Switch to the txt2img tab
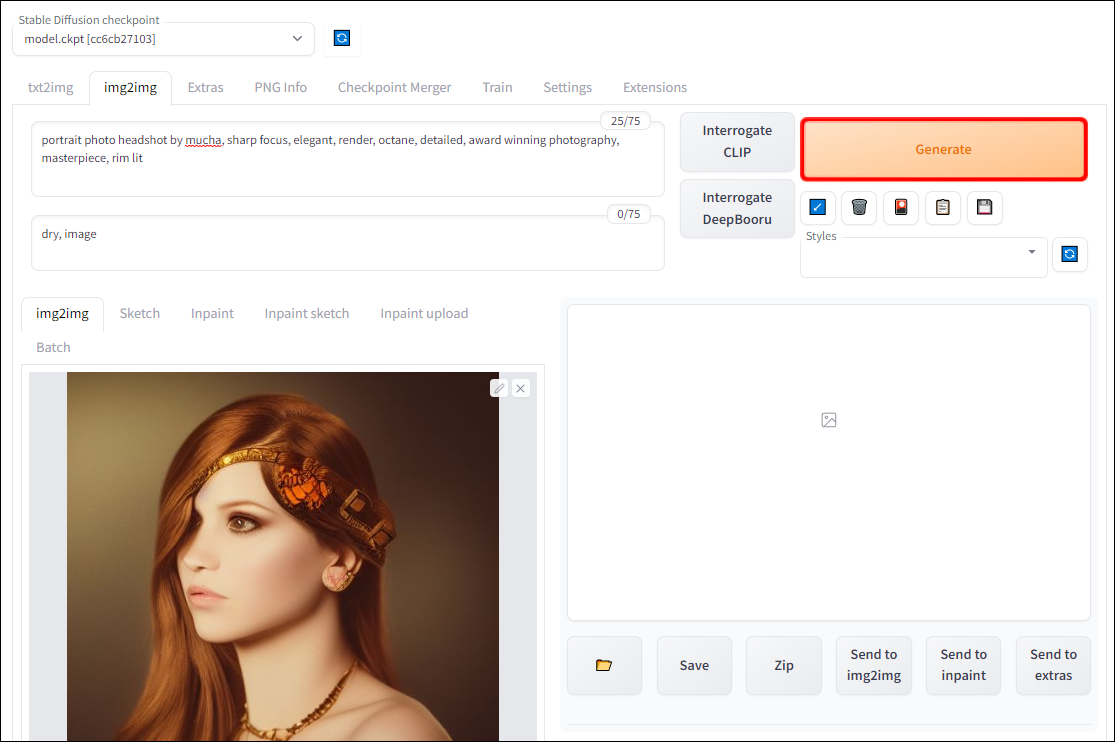 (x=50, y=88)
